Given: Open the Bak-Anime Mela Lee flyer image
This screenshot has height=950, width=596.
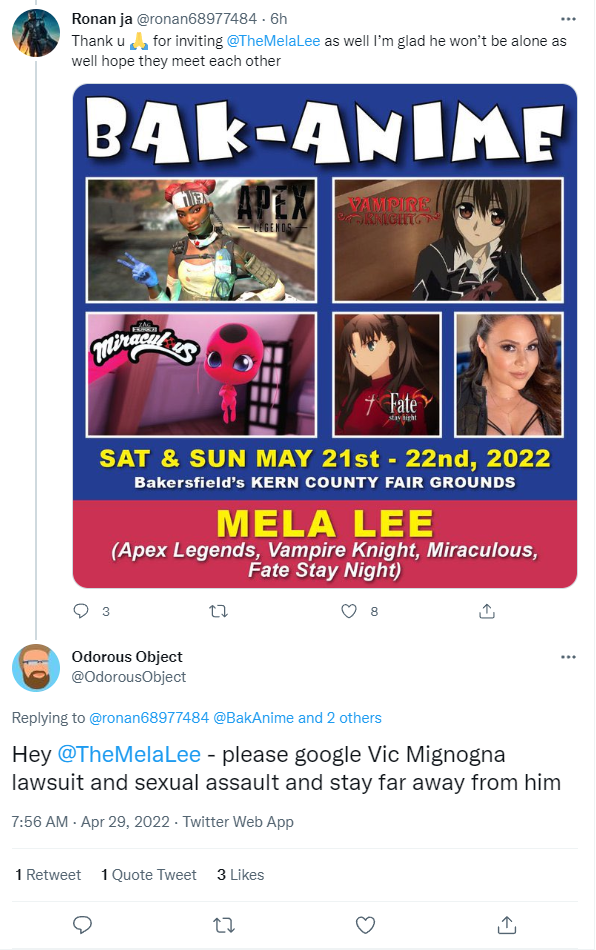Looking at the screenshot, I should 325,336.
